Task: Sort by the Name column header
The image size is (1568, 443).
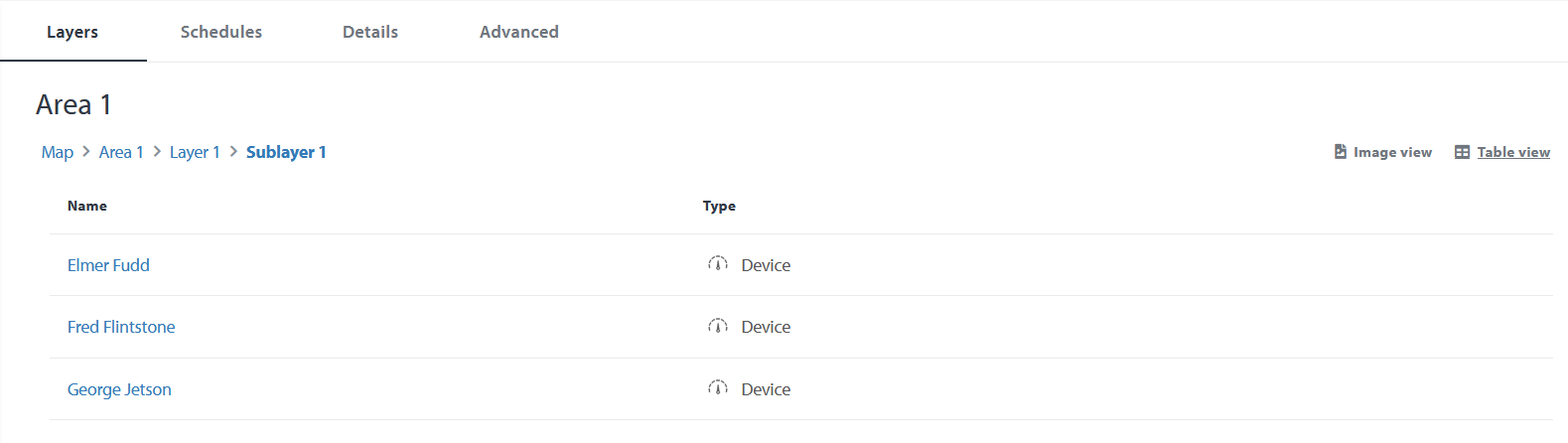Action: point(87,206)
